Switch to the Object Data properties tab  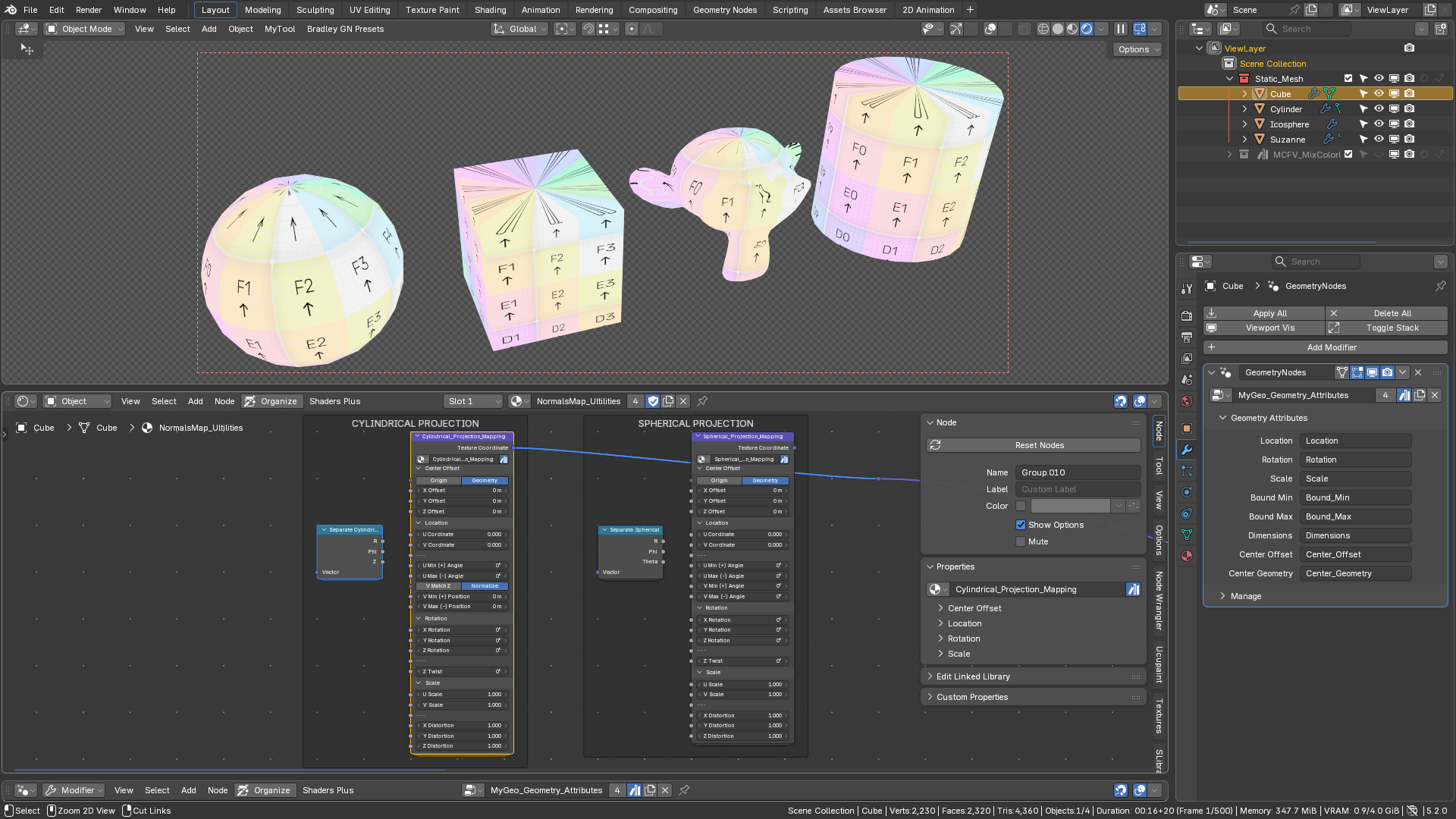coord(1187,535)
